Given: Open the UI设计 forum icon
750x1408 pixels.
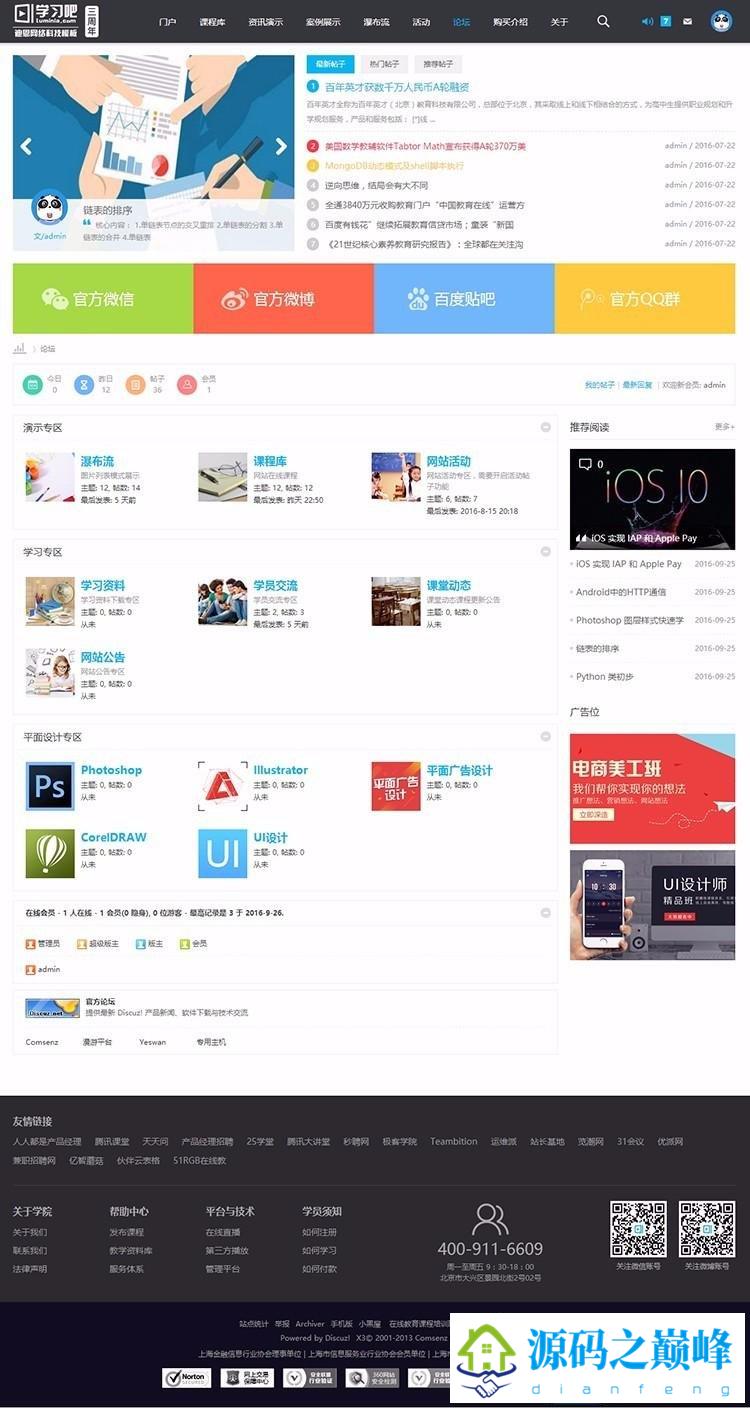Looking at the screenshot, I should [222, 853].
